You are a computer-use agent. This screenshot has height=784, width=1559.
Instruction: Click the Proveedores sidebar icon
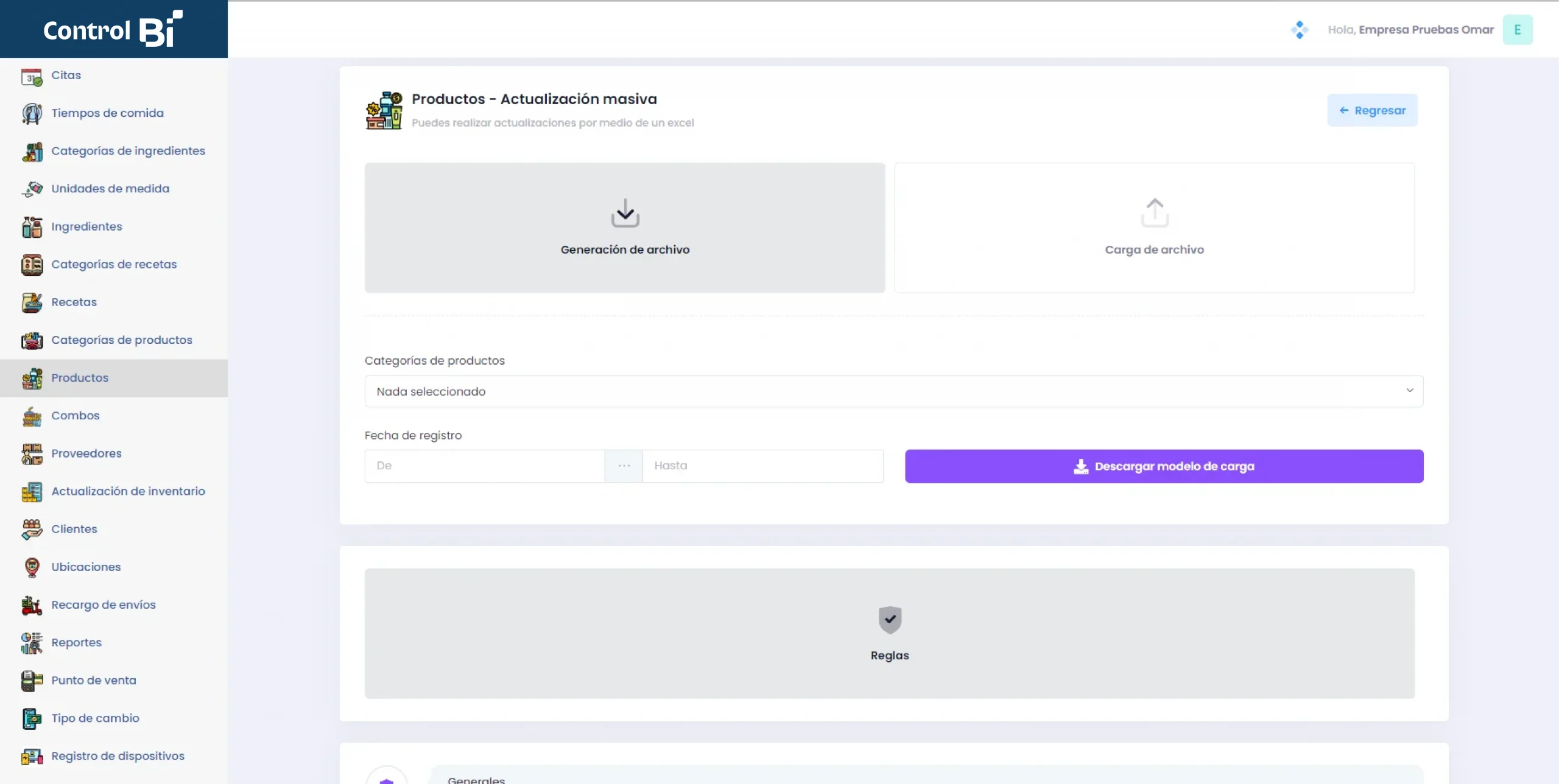[x=32, y=454]
